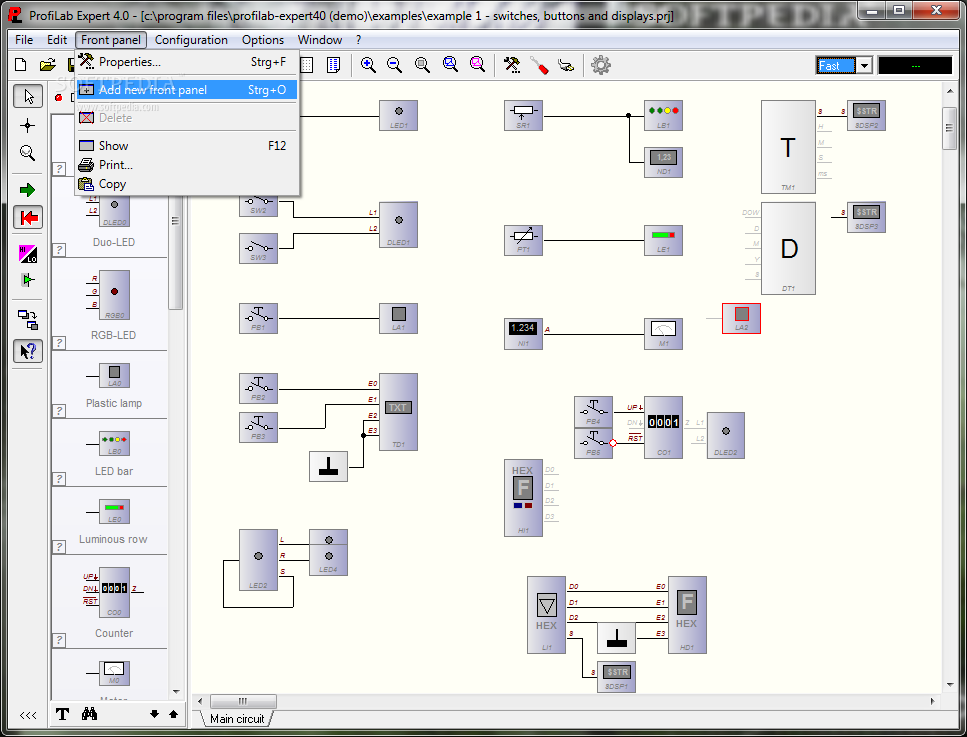Click the green right arrow run icon
The image size is (967, 737).
(27, 190)
